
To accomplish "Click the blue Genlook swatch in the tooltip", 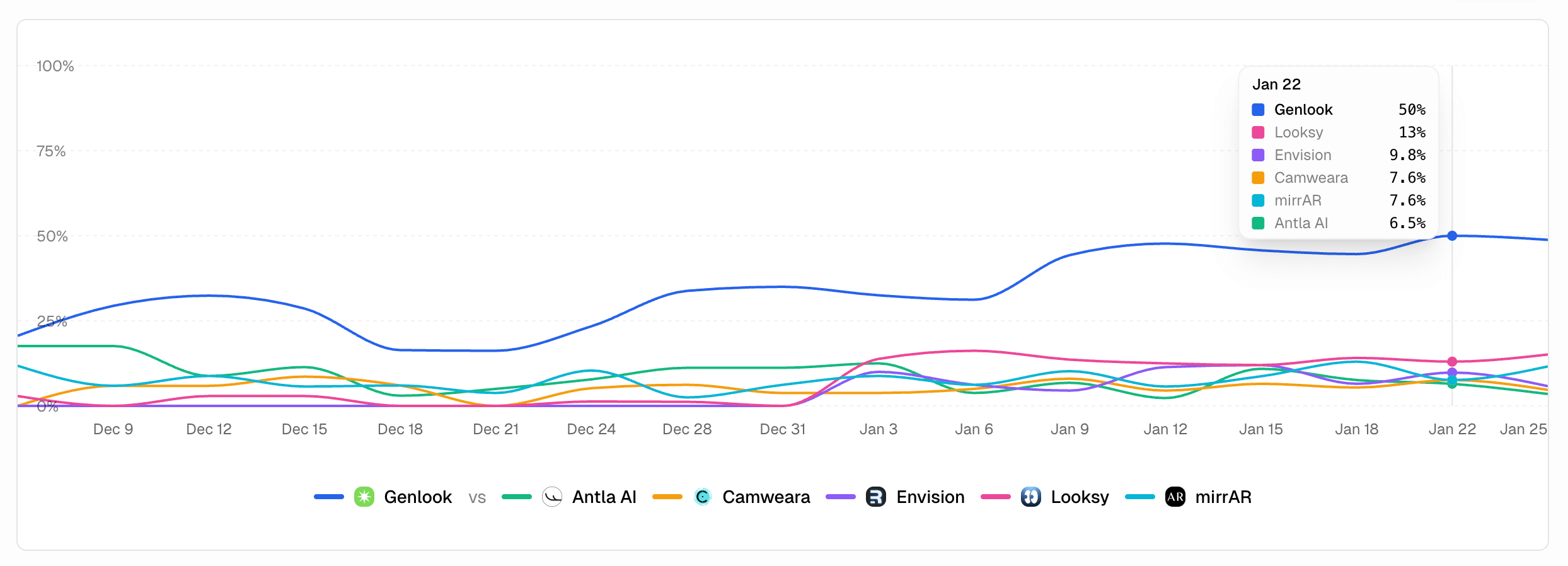I will tap(1257, 109).
